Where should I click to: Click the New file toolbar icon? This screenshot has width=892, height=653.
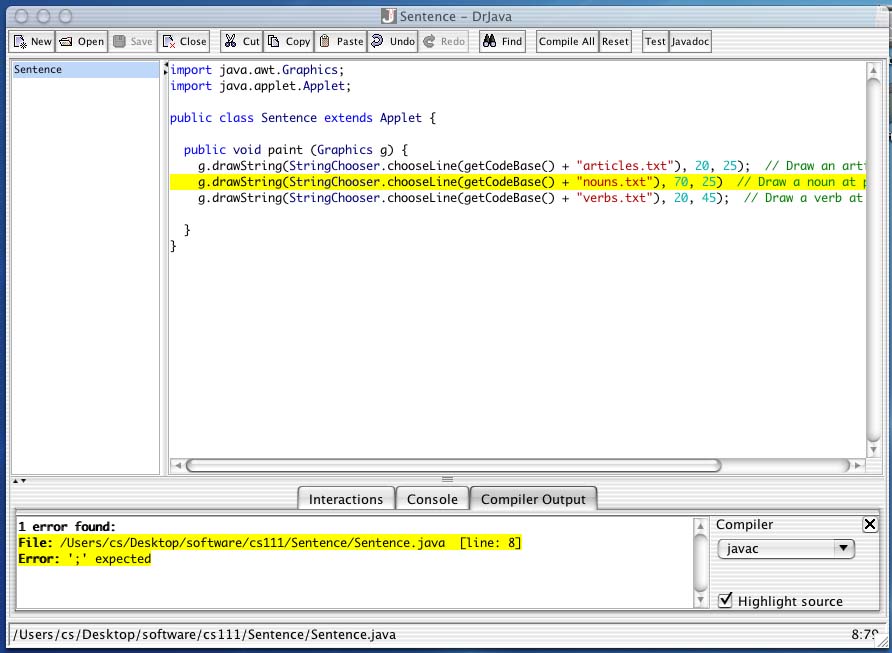31,42
